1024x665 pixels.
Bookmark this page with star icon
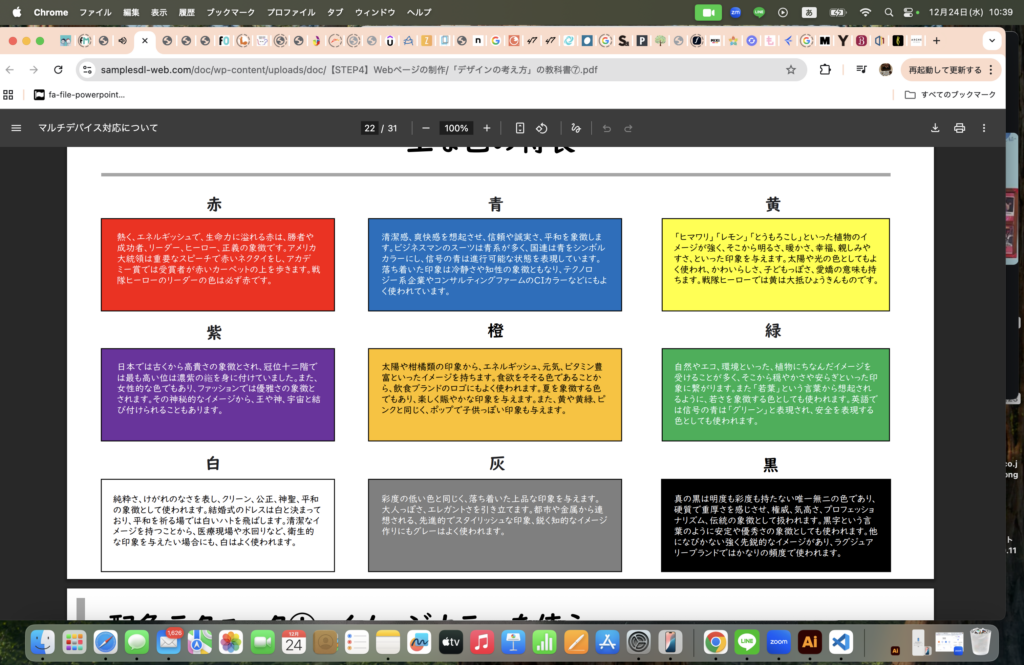tap(791, 70)
